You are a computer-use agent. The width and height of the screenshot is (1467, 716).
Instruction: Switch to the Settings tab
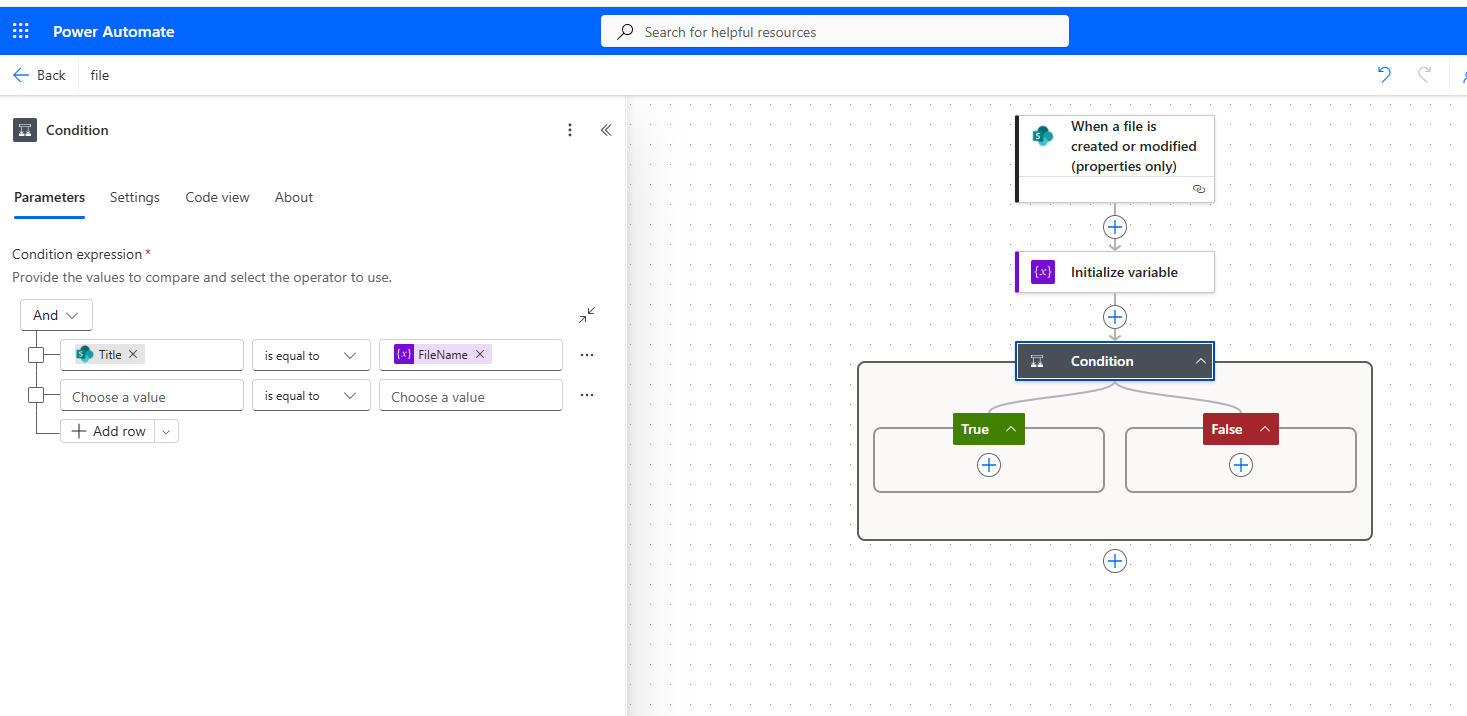pos(135,197)
